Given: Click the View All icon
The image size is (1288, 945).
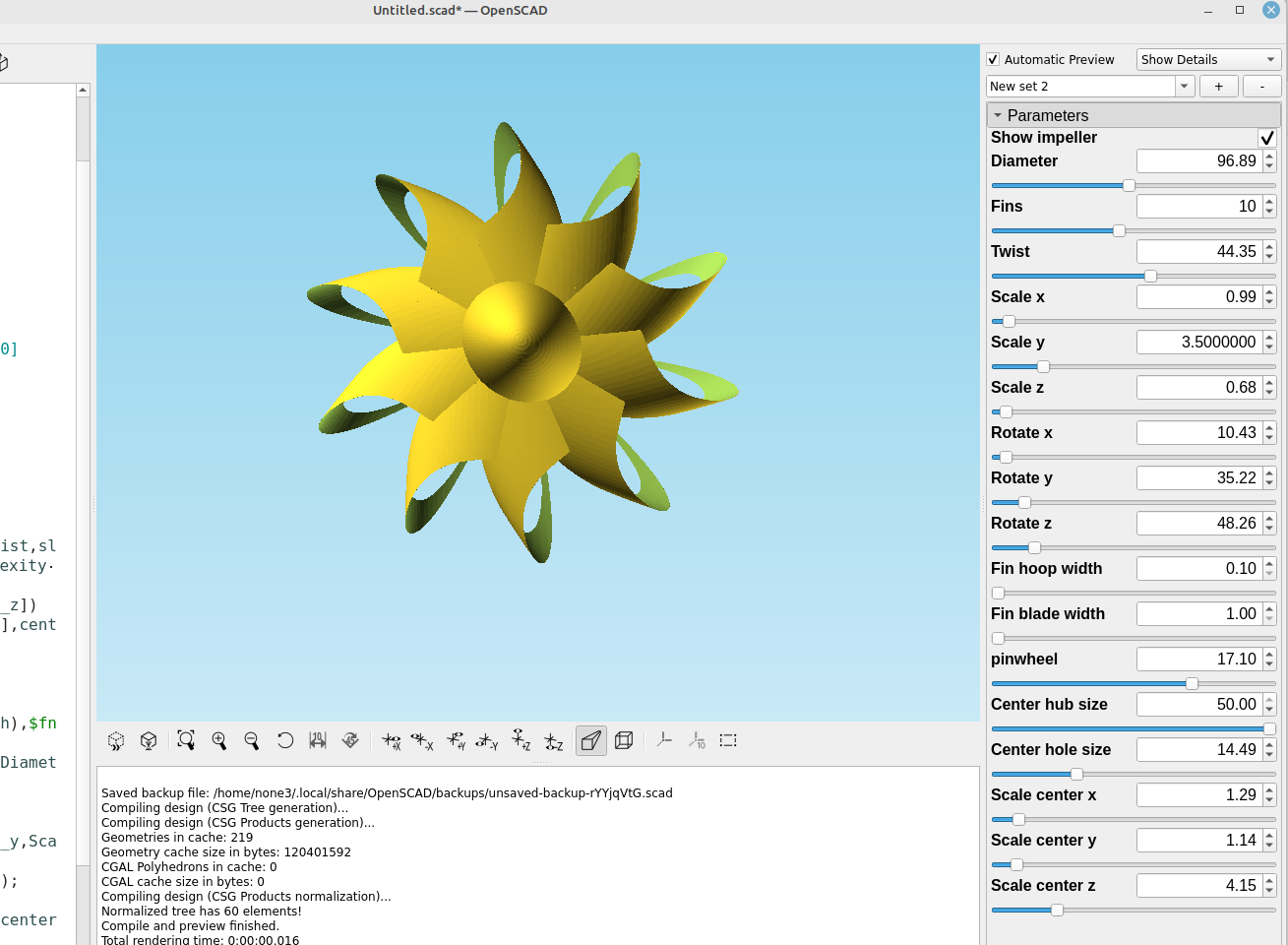Looking at the screenshot, I should point(186,740).
